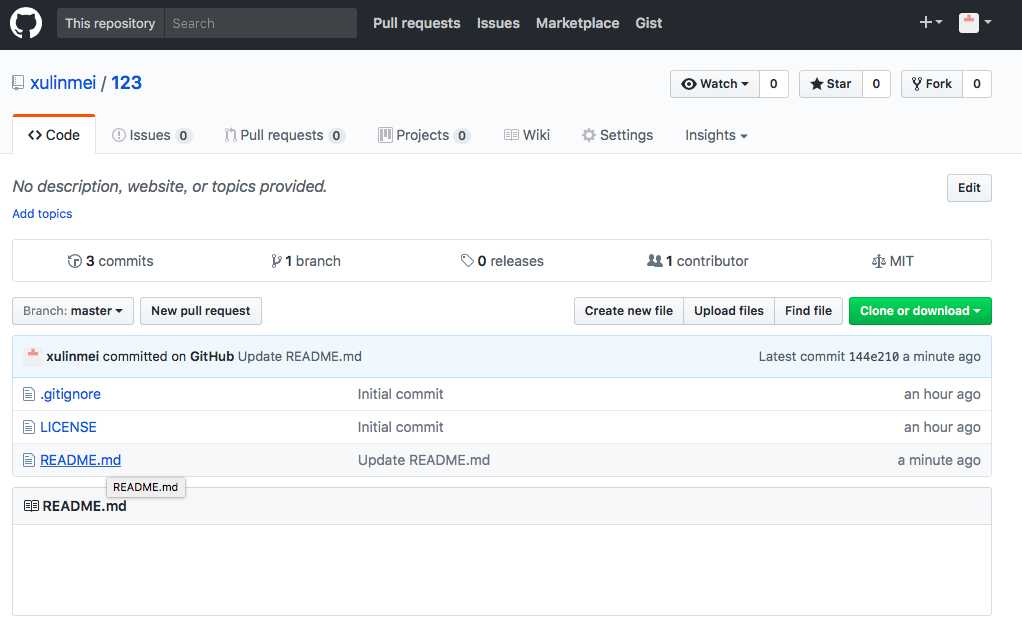Image resolution: width=1022 pixels, height=642 pixels.
Task: Go to Marketplace in top navigation
Action: pos(577,23)
